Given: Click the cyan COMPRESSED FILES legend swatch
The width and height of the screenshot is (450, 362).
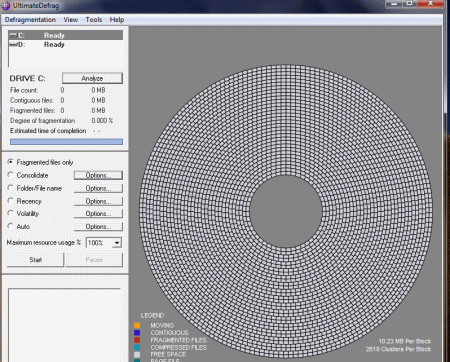Looking at the screenshot, I should click(137, 347).
